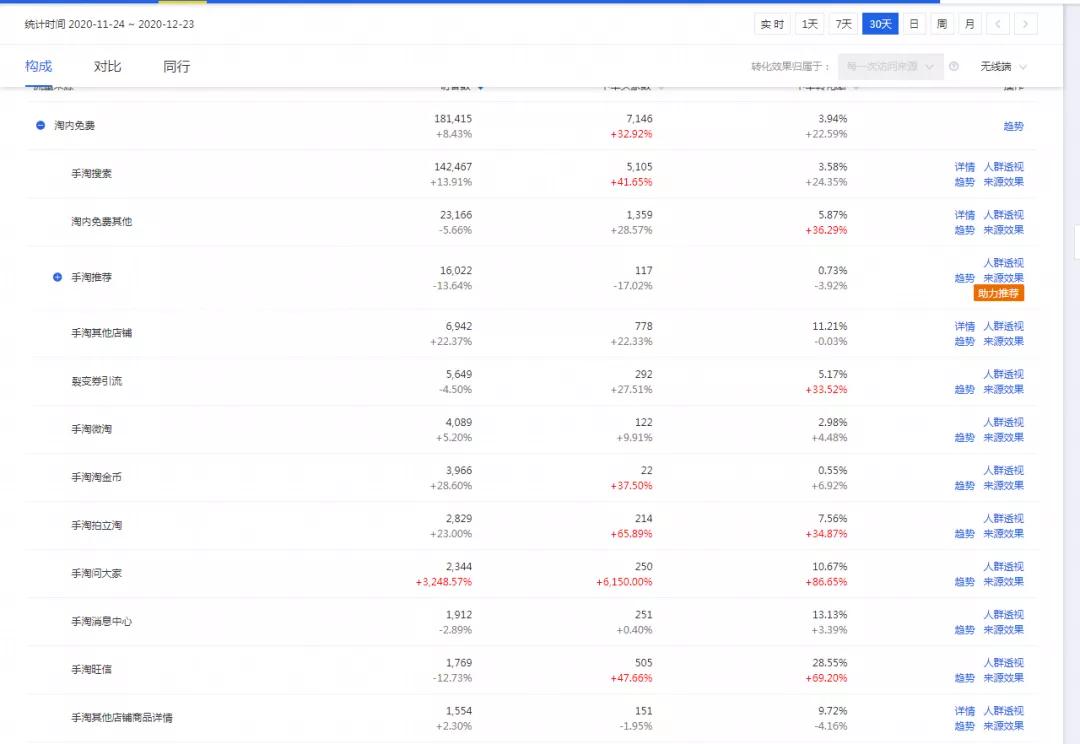Click the 构成 tab

(x=39, y=67)
